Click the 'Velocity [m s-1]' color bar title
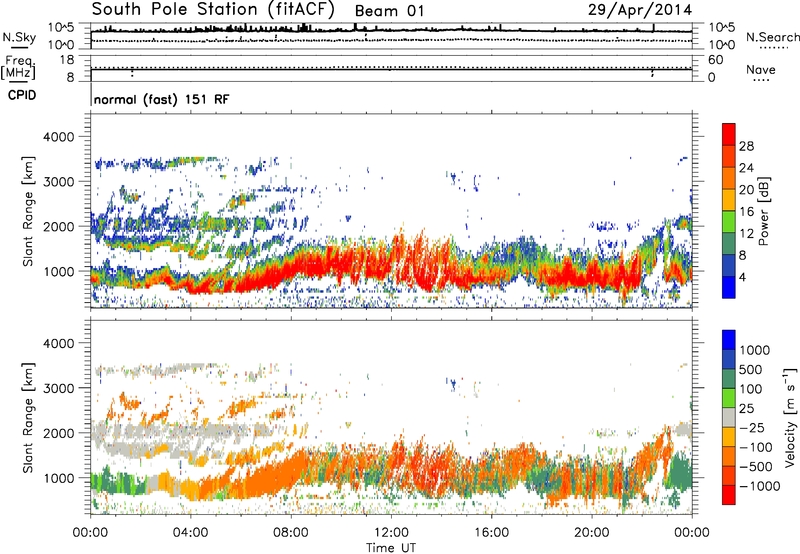Screen dimensions: 800x554 (790, 417)
